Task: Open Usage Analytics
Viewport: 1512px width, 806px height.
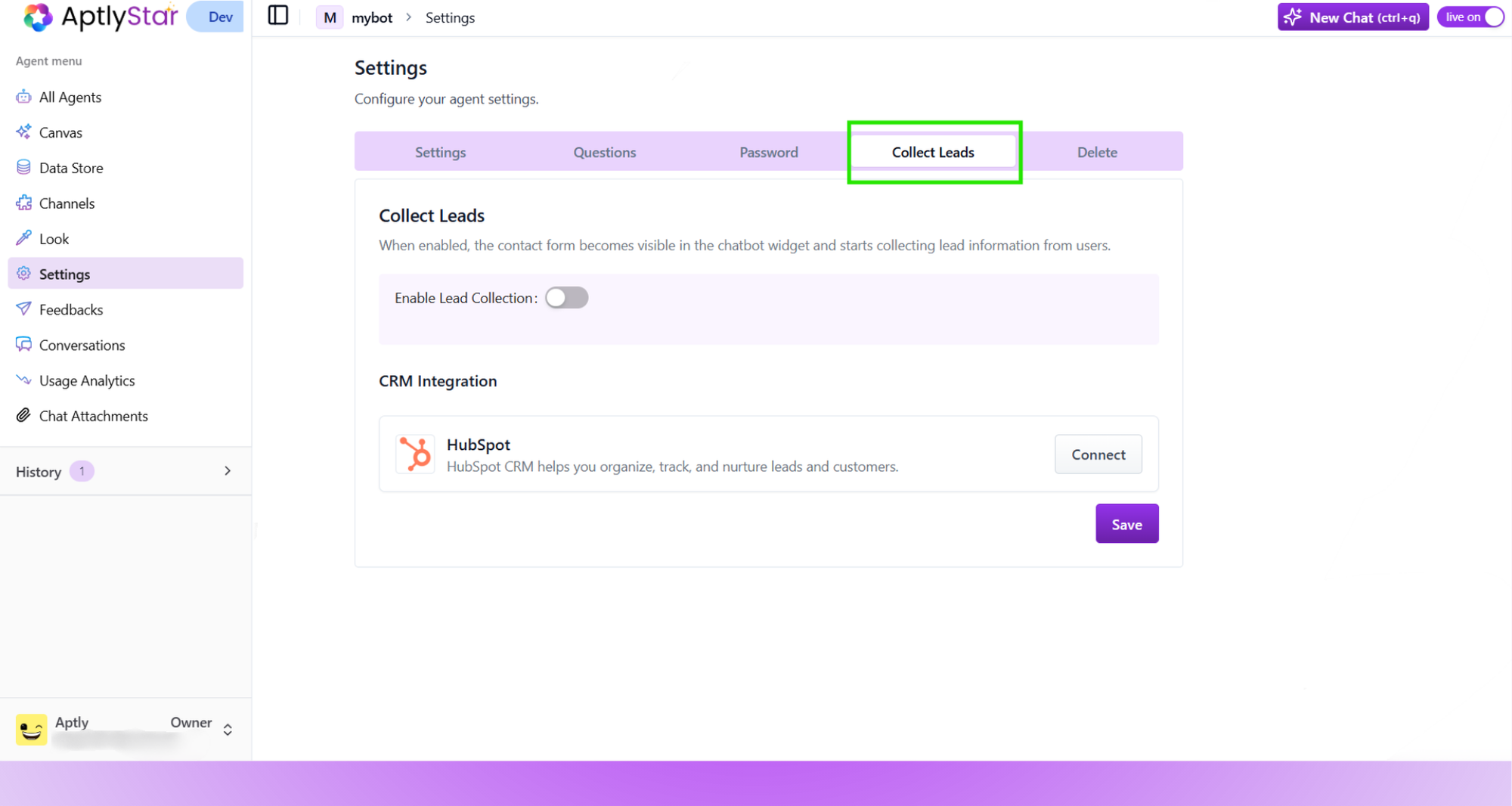Action: pos(87,380)
